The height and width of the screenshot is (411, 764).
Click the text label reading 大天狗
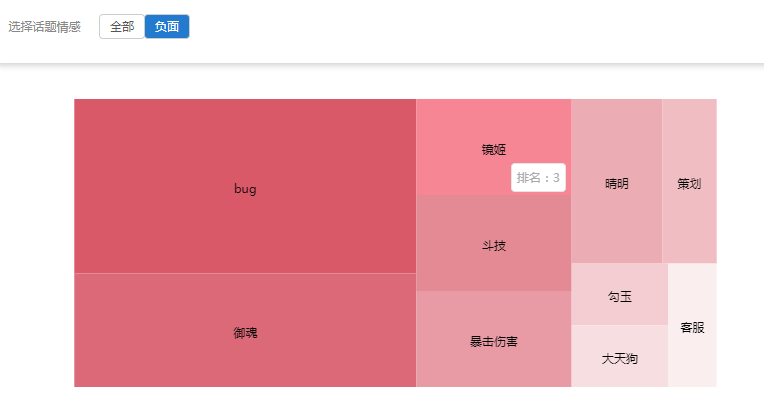tap(620, 358)
